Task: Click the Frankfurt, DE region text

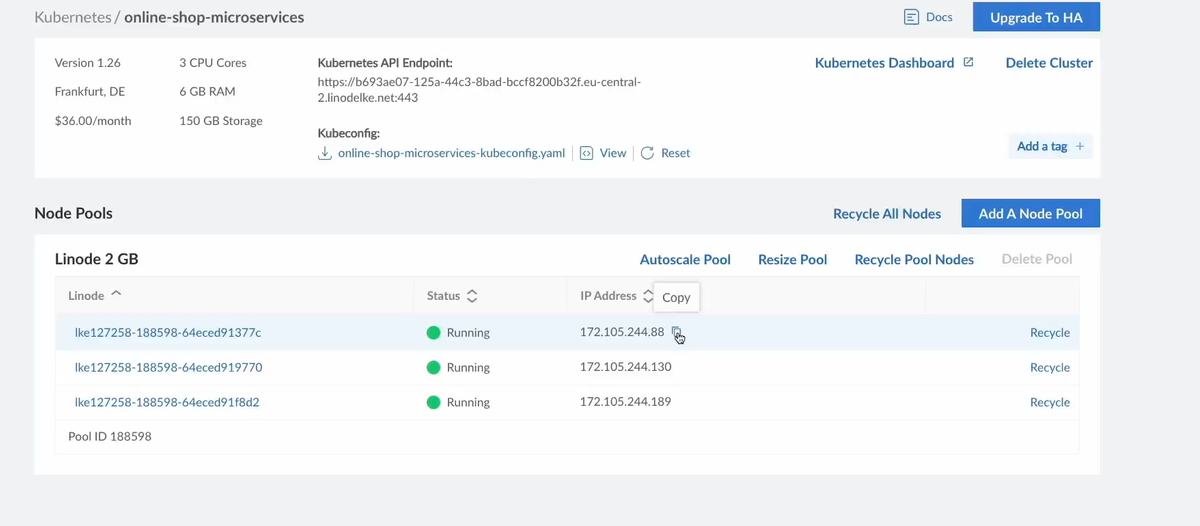Action: point(90,91)
